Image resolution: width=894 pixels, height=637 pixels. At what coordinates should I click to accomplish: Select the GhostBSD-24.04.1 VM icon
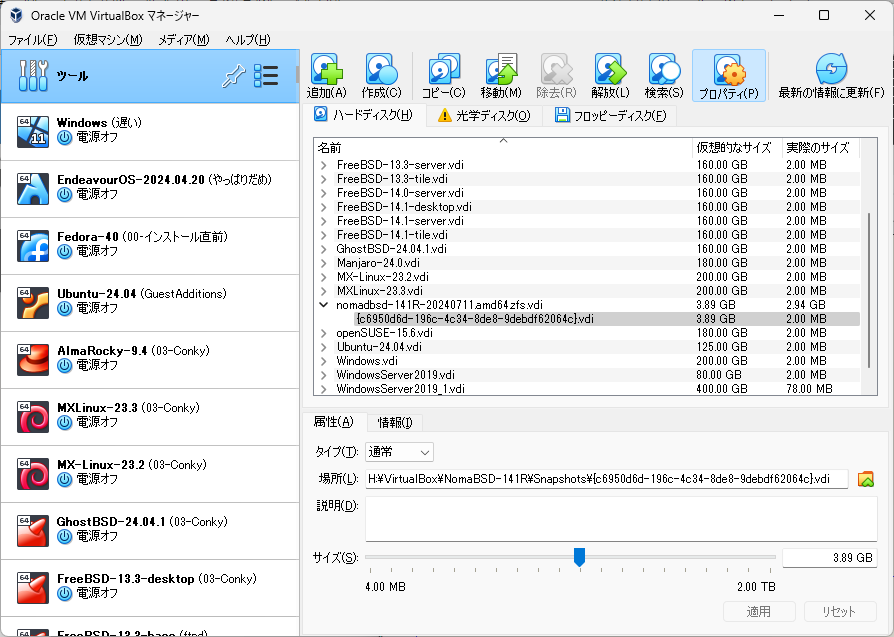(x=32, y=531)
